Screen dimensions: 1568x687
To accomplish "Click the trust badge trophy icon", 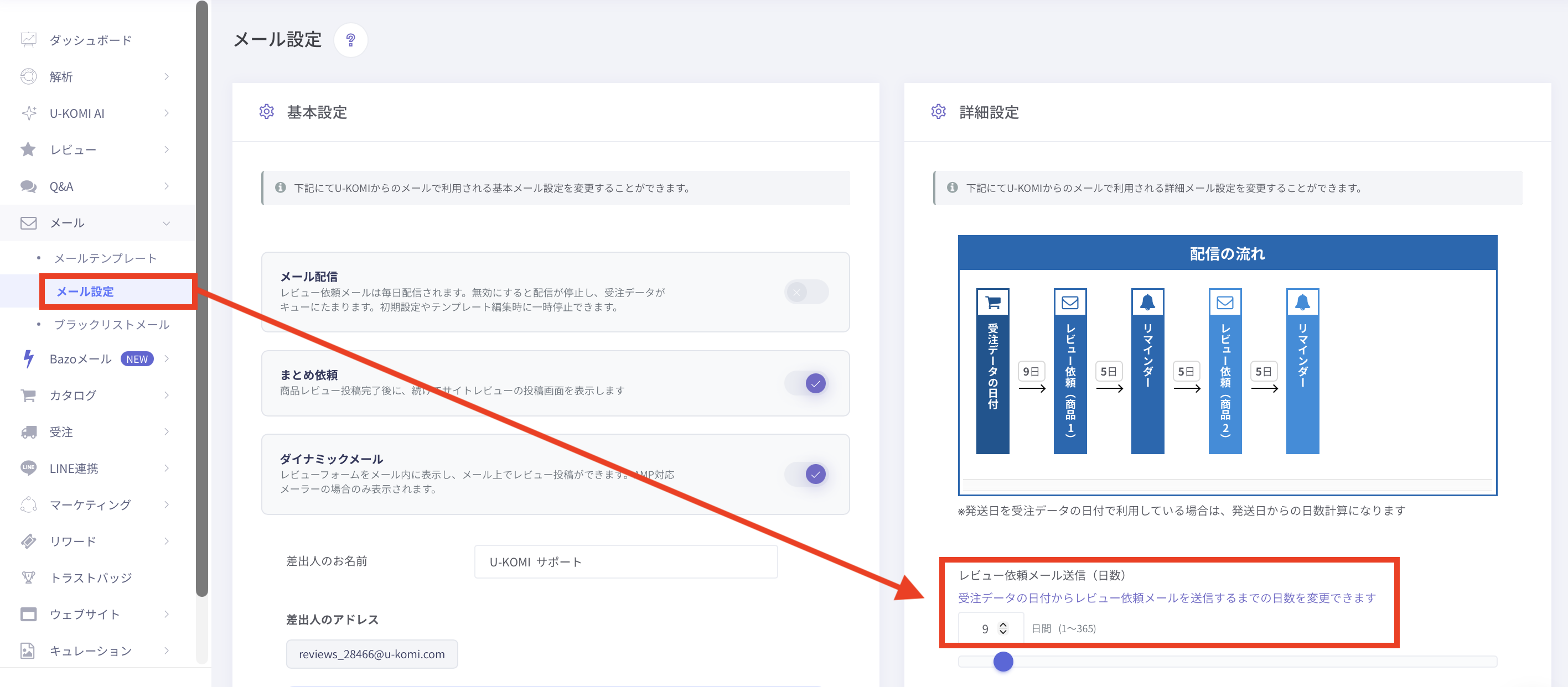I will point(28,577).
